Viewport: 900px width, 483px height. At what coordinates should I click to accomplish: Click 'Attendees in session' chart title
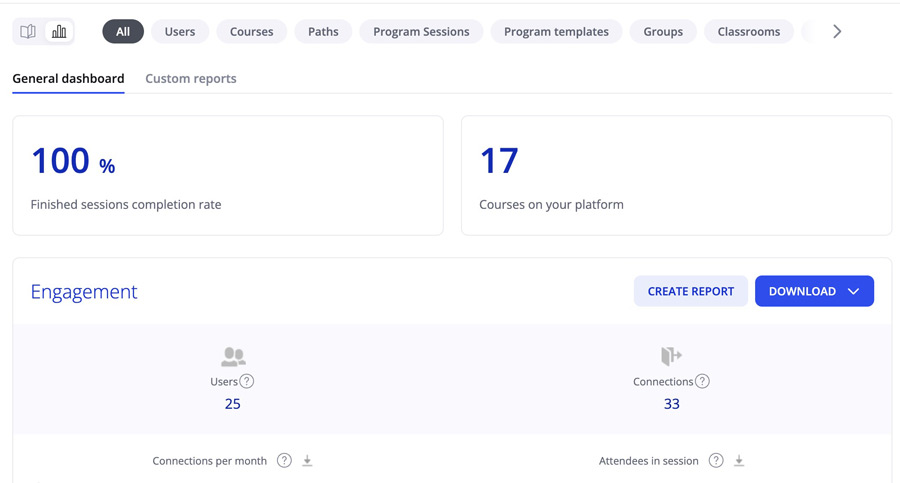click(649, 461)
